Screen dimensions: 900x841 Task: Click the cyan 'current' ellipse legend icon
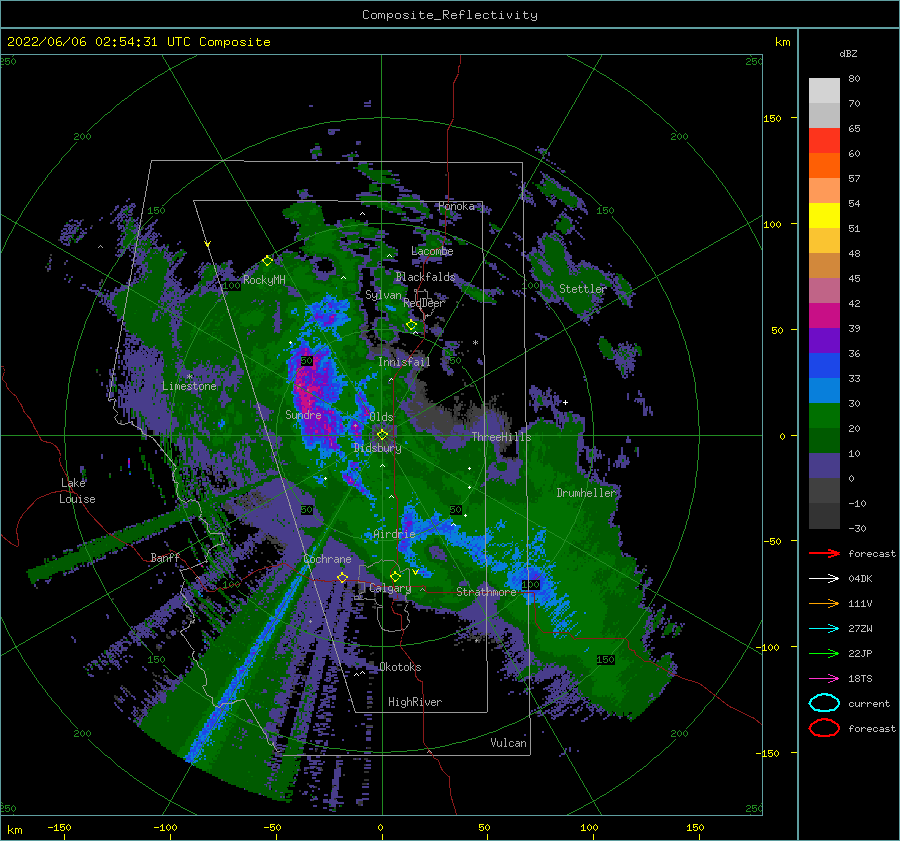tap(824, 703)
